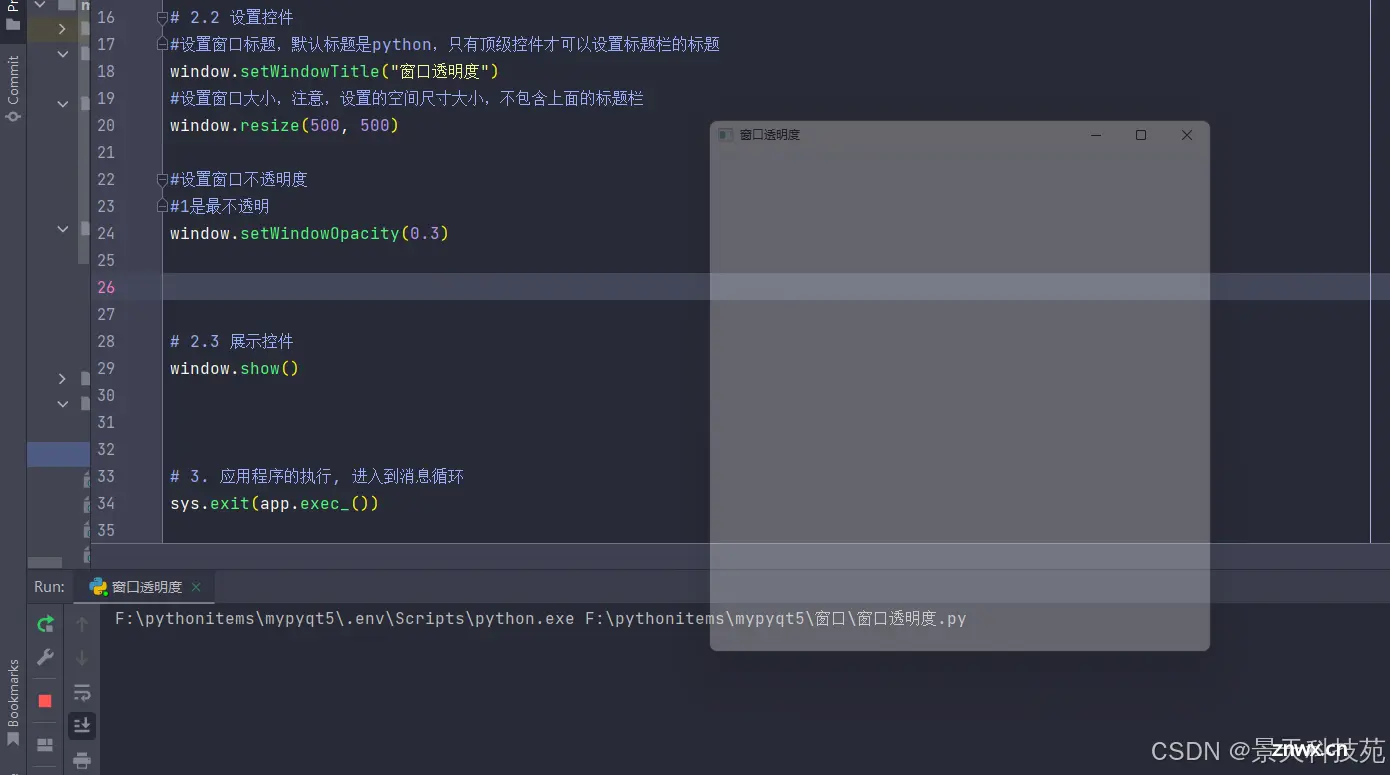This screenshot has width=1390, height=775.
Task: Click the app icon in 窗口透明度 window title bar
Action: point(726,135)
